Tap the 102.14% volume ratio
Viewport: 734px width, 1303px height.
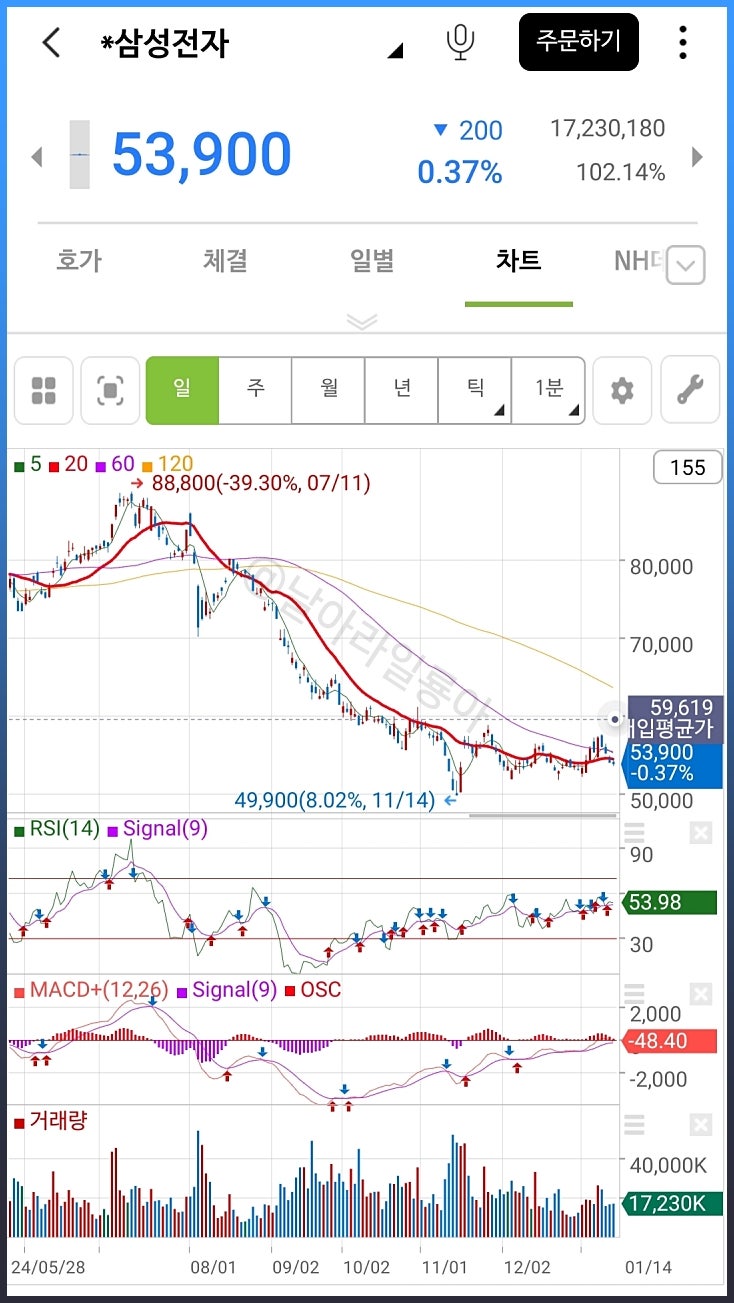(x=620, y=173)
